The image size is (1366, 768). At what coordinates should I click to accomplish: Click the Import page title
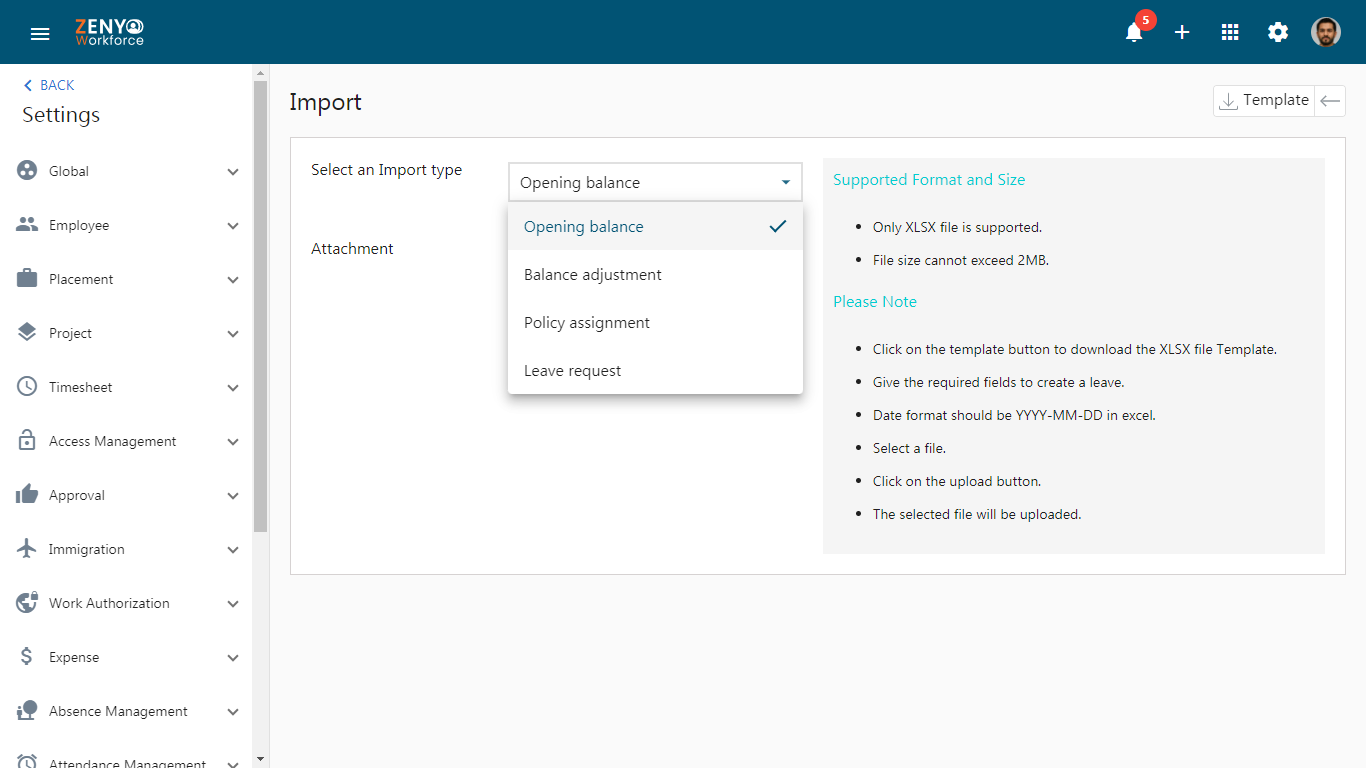325,102
